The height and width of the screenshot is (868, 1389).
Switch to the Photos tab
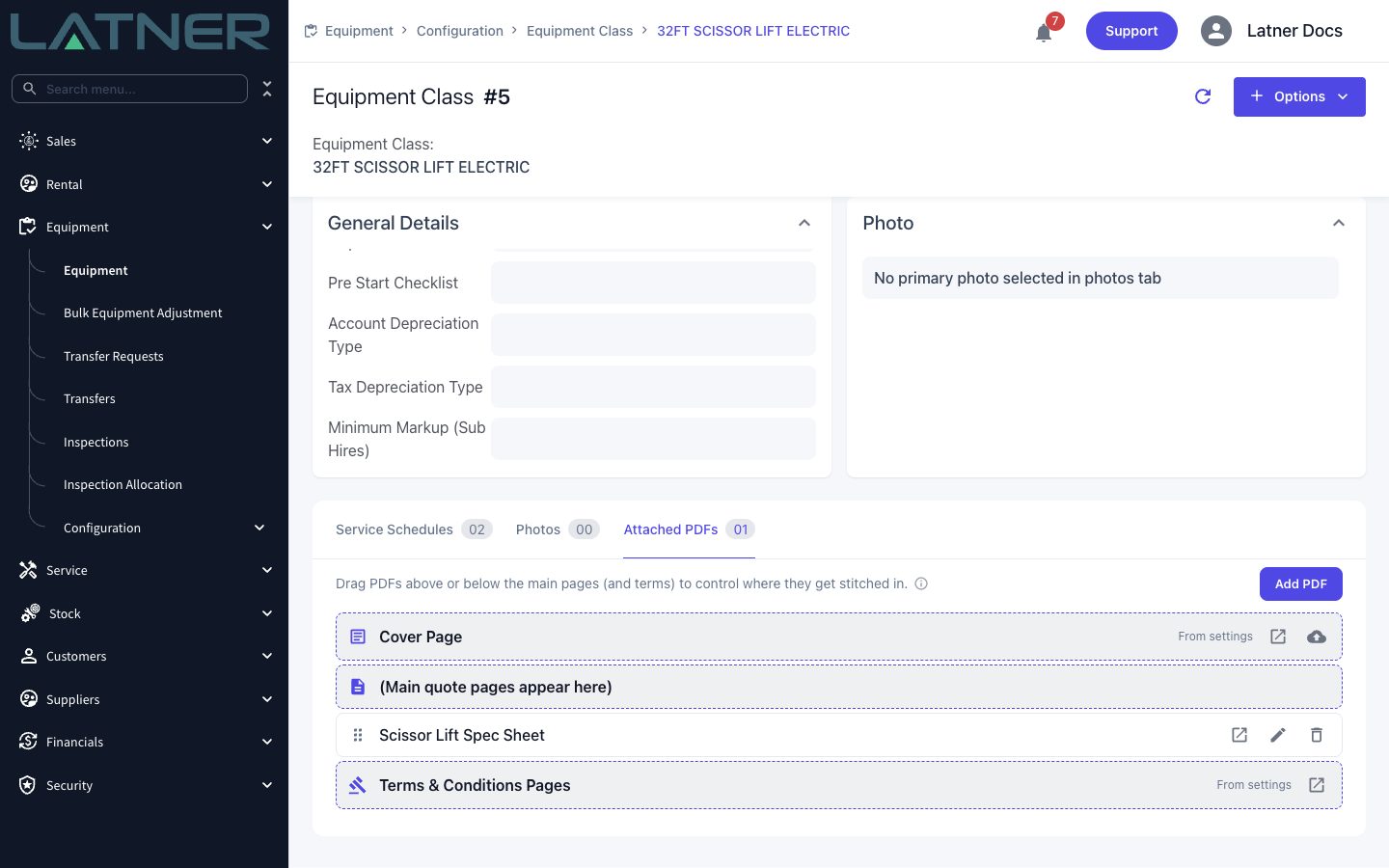pos(558,529)
